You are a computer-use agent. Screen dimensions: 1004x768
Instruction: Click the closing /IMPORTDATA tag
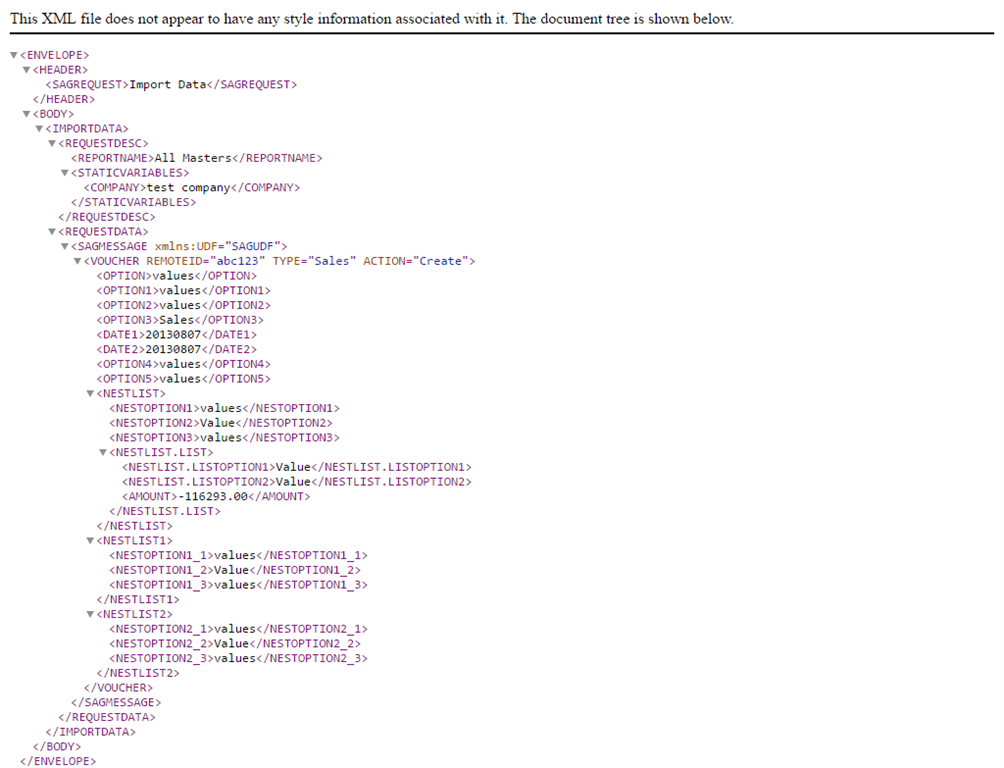[x=91, y=733]
